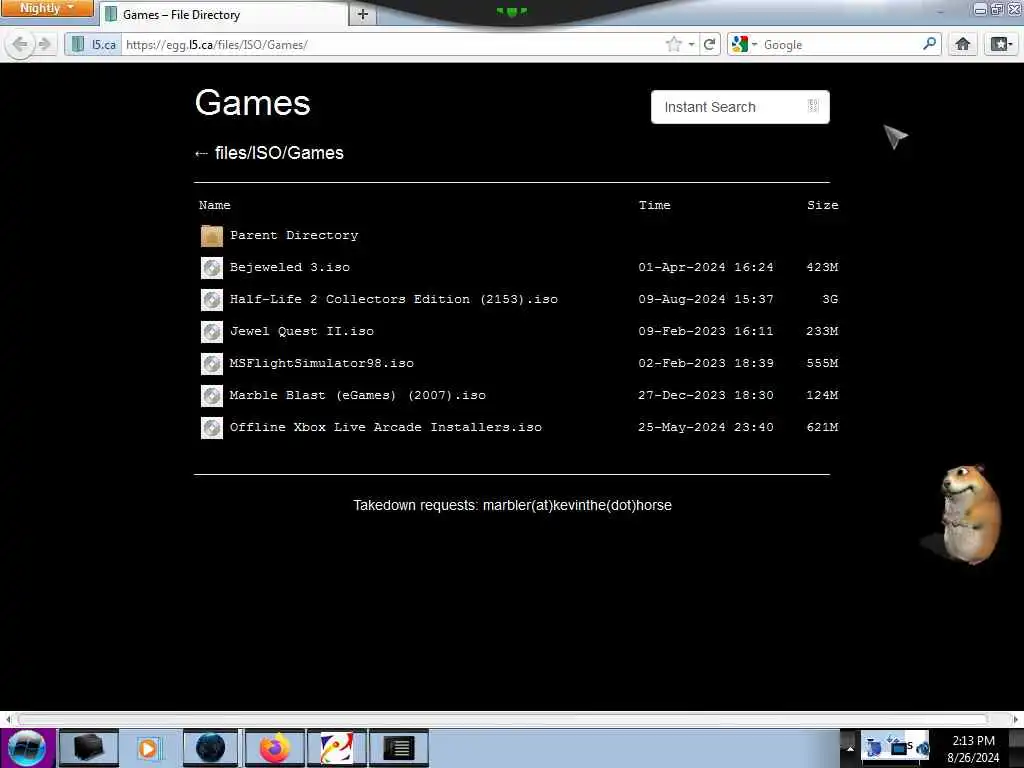Show hidden system tray icons

point(850,748)
